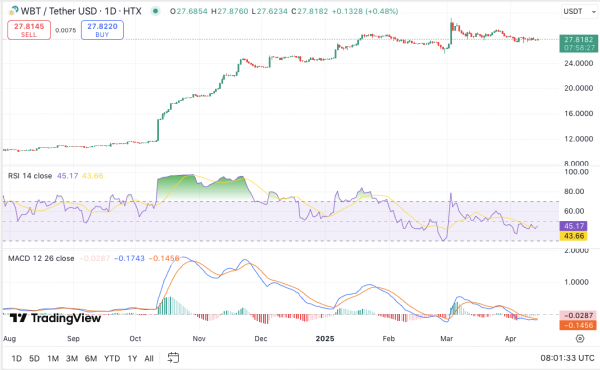Switch to 3M time range

pos(72,359)
